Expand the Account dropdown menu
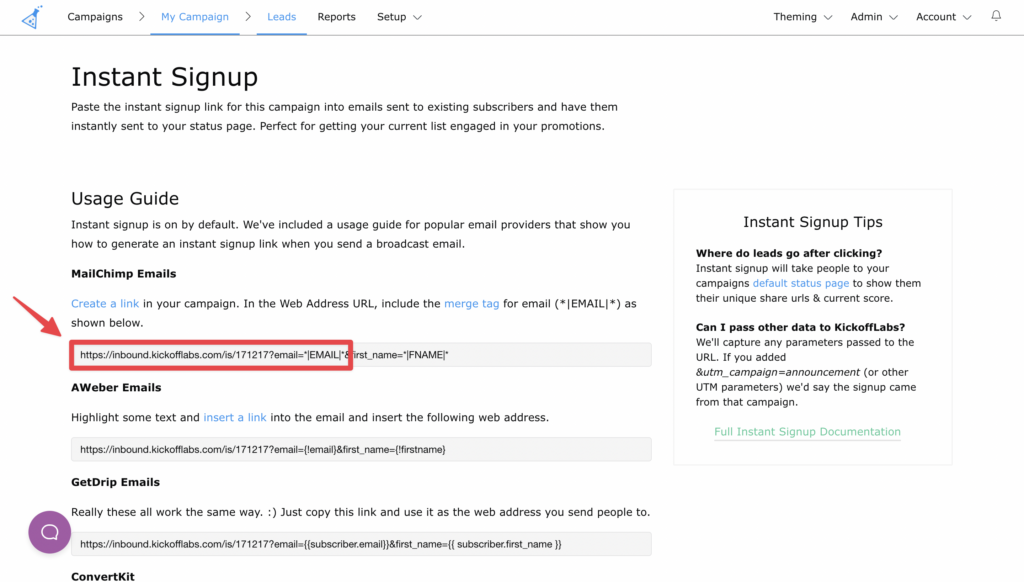 [943, 17]
